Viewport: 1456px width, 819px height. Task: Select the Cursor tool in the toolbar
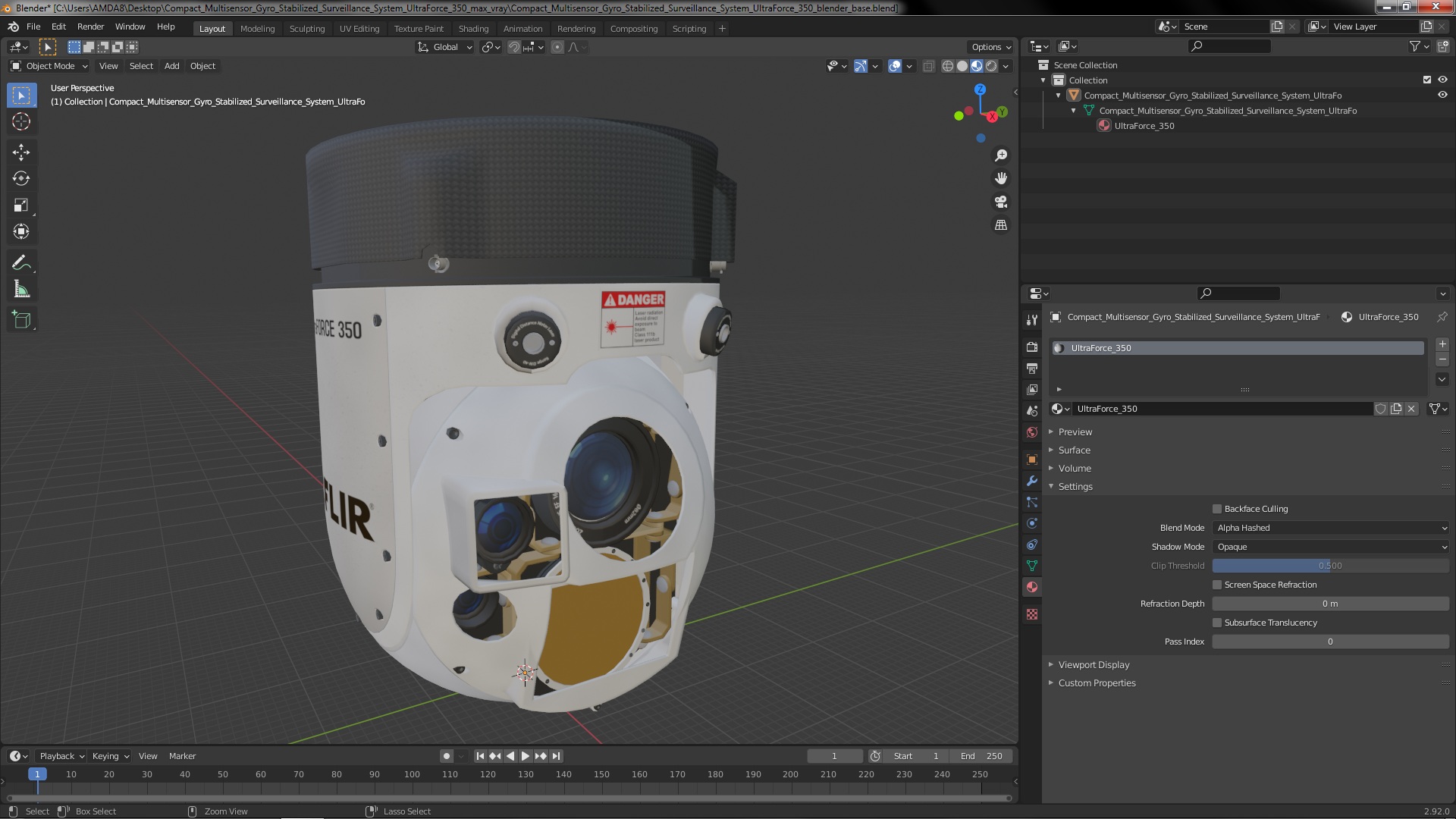coord(21,121)
